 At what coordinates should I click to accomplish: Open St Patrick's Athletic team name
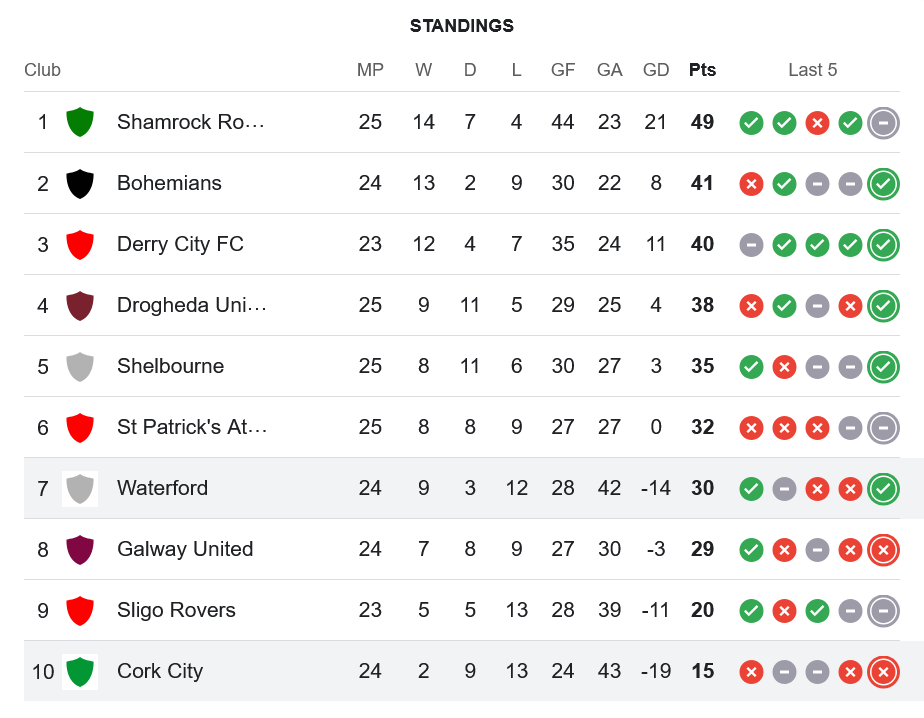(x=190, y=427)
